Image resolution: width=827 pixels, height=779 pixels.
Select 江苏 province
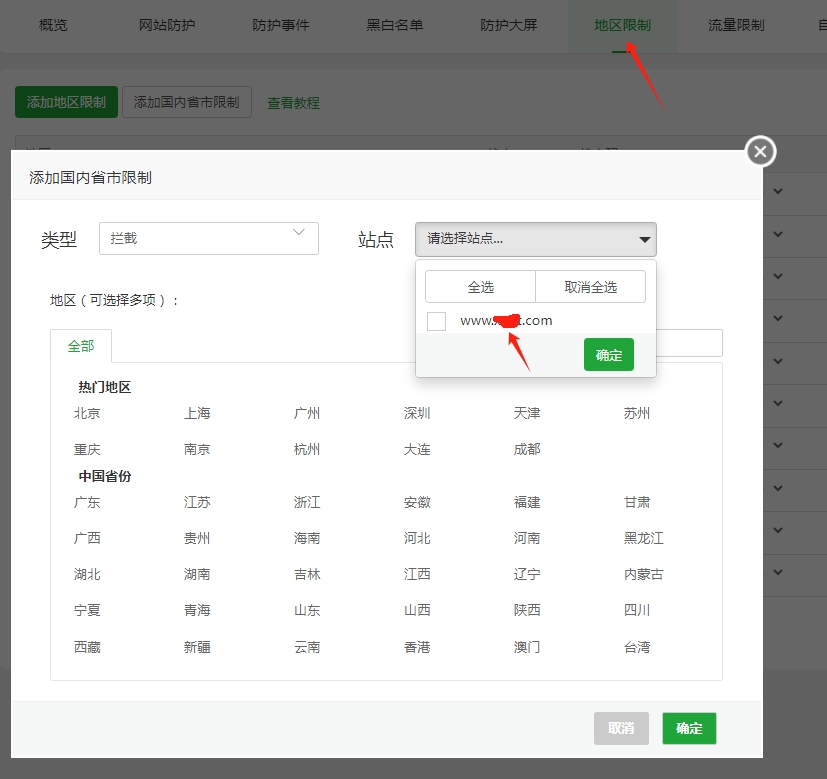tap(197, 502)
